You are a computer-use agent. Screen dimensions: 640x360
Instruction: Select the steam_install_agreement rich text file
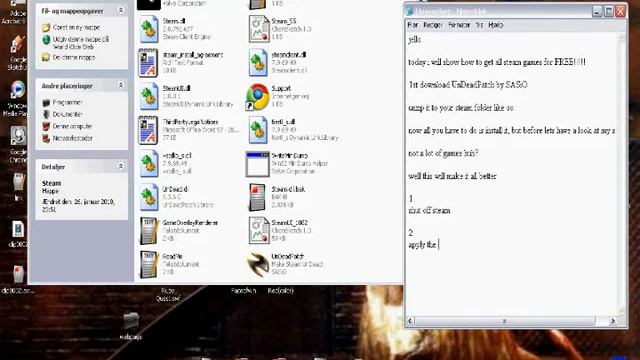tap(148, 63)
